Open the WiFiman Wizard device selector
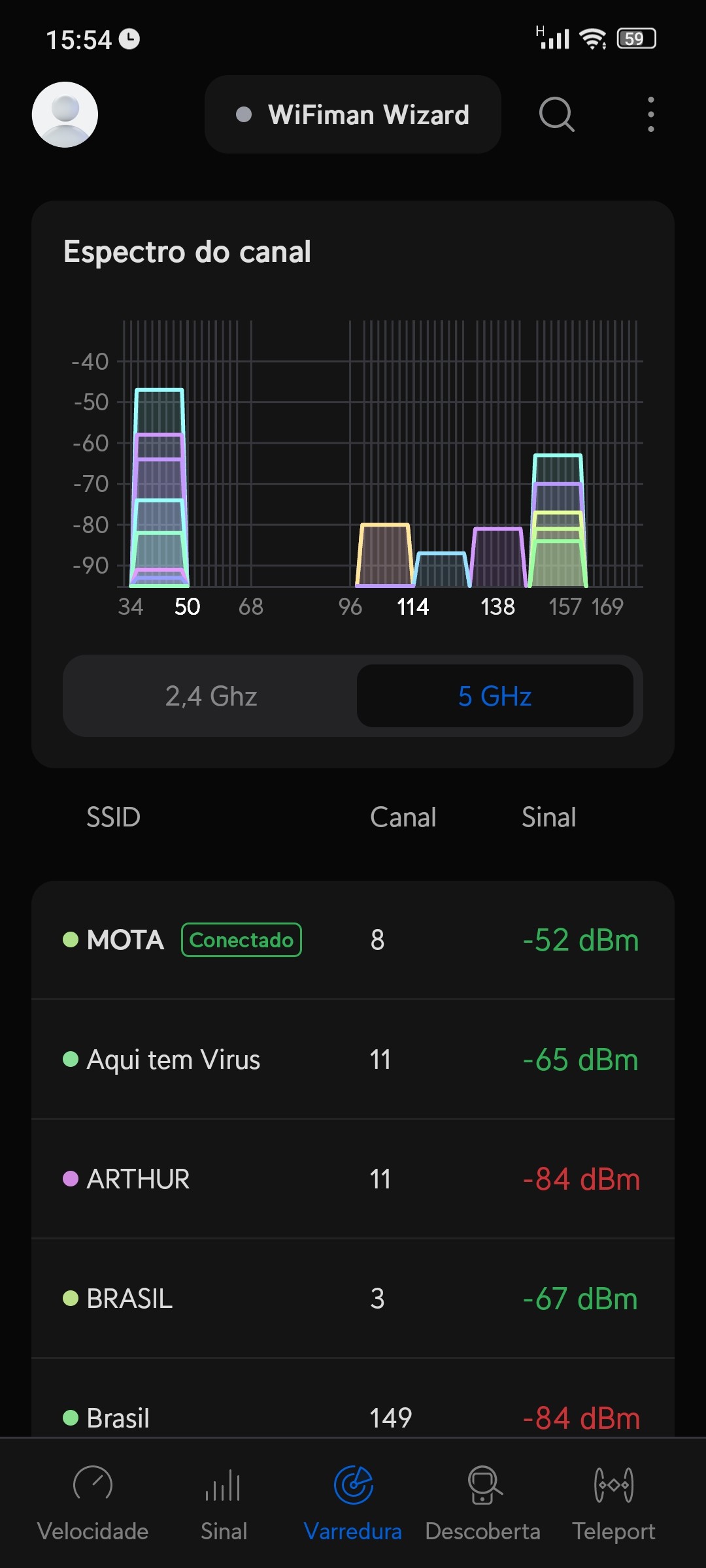Viewport: 706px width, 1568px height. [x=353, y=114]
